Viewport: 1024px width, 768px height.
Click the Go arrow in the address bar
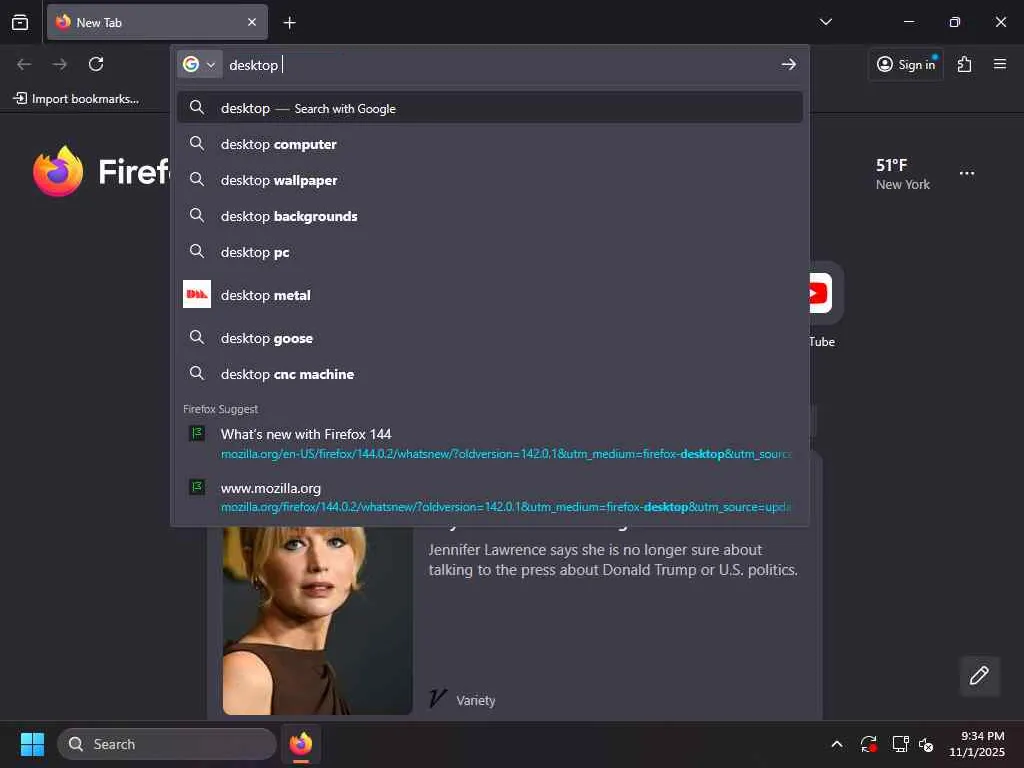(788, 64)
